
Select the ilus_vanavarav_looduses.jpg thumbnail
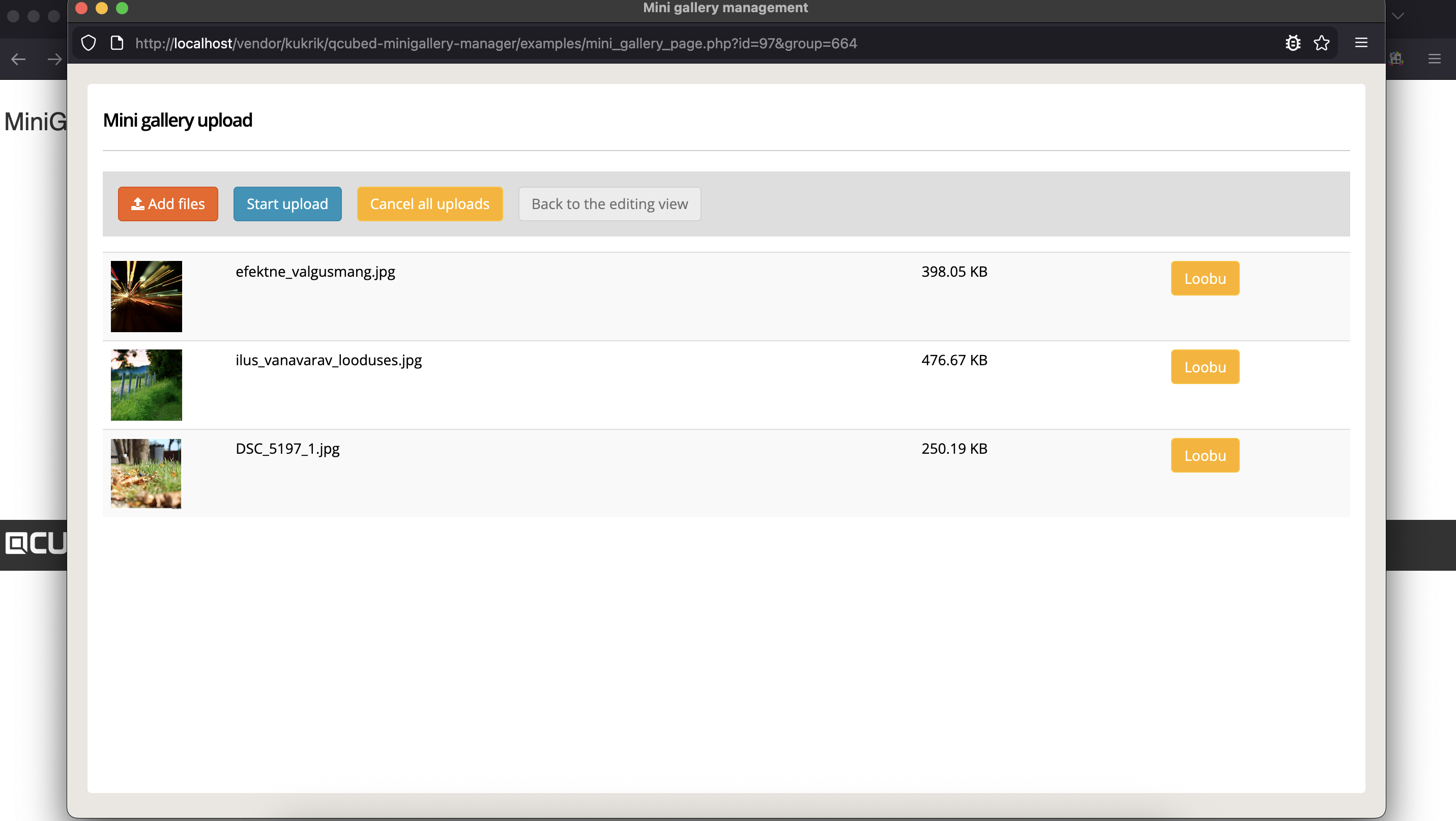(x=146, y=385)
